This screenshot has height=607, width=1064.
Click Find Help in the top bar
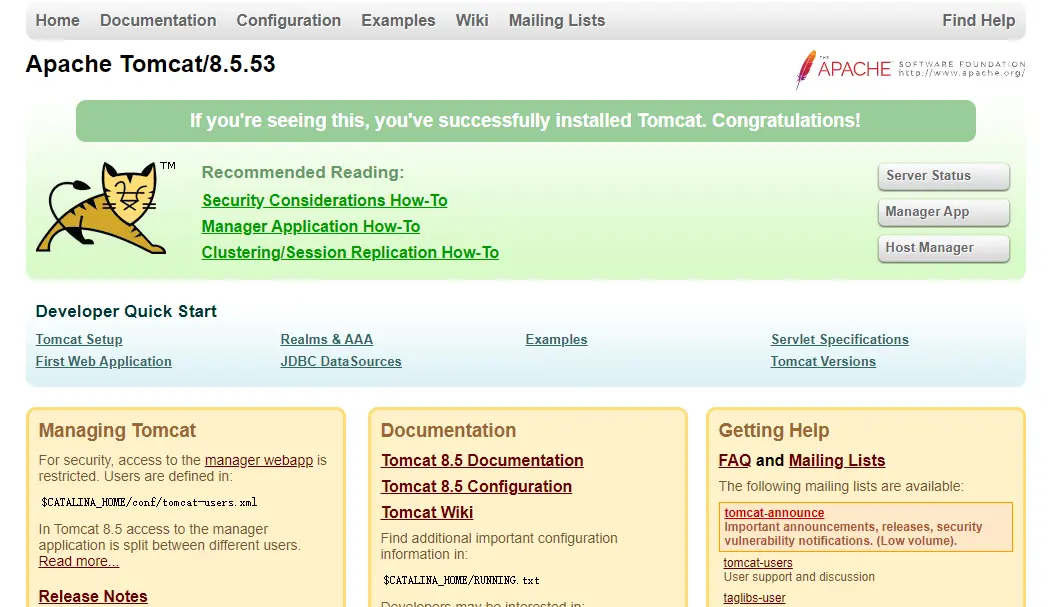[x=978, y=20]
